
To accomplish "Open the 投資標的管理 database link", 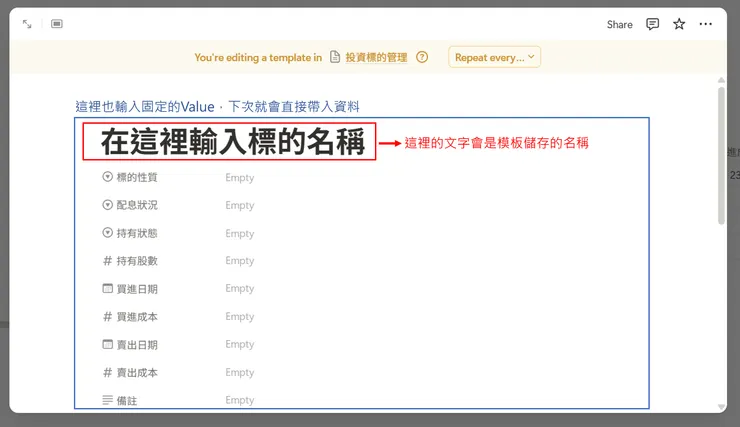I will tap(376, 58).
